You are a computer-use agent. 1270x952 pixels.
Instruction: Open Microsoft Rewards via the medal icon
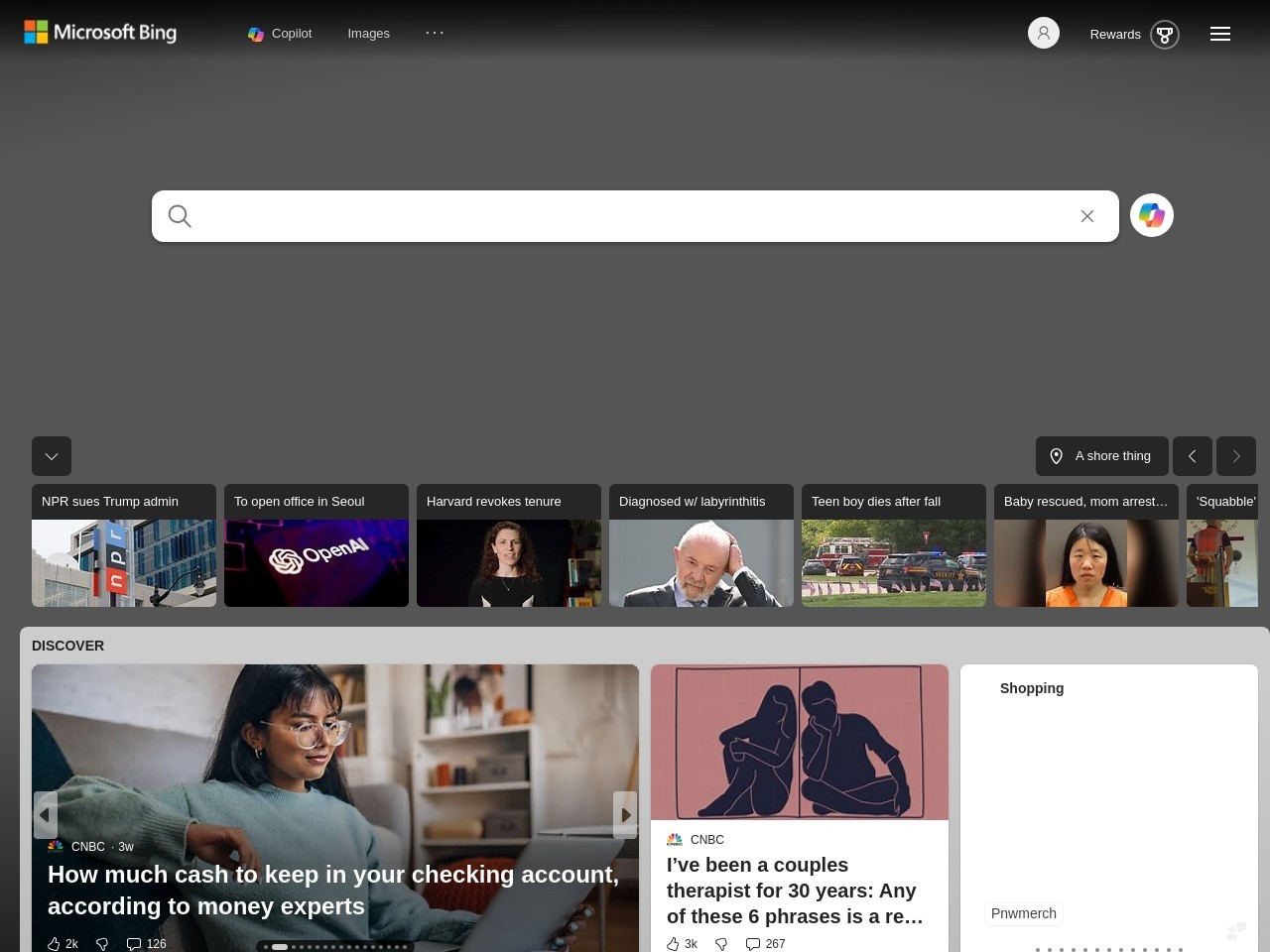[x=1165, y=34]
